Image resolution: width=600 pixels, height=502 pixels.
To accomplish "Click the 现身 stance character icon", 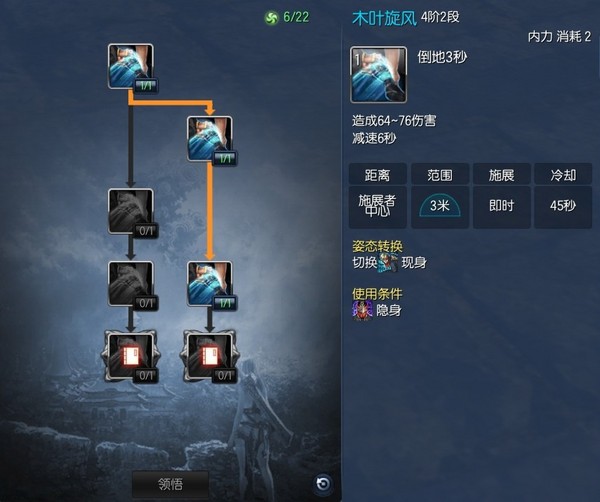I will click(388, 262).
